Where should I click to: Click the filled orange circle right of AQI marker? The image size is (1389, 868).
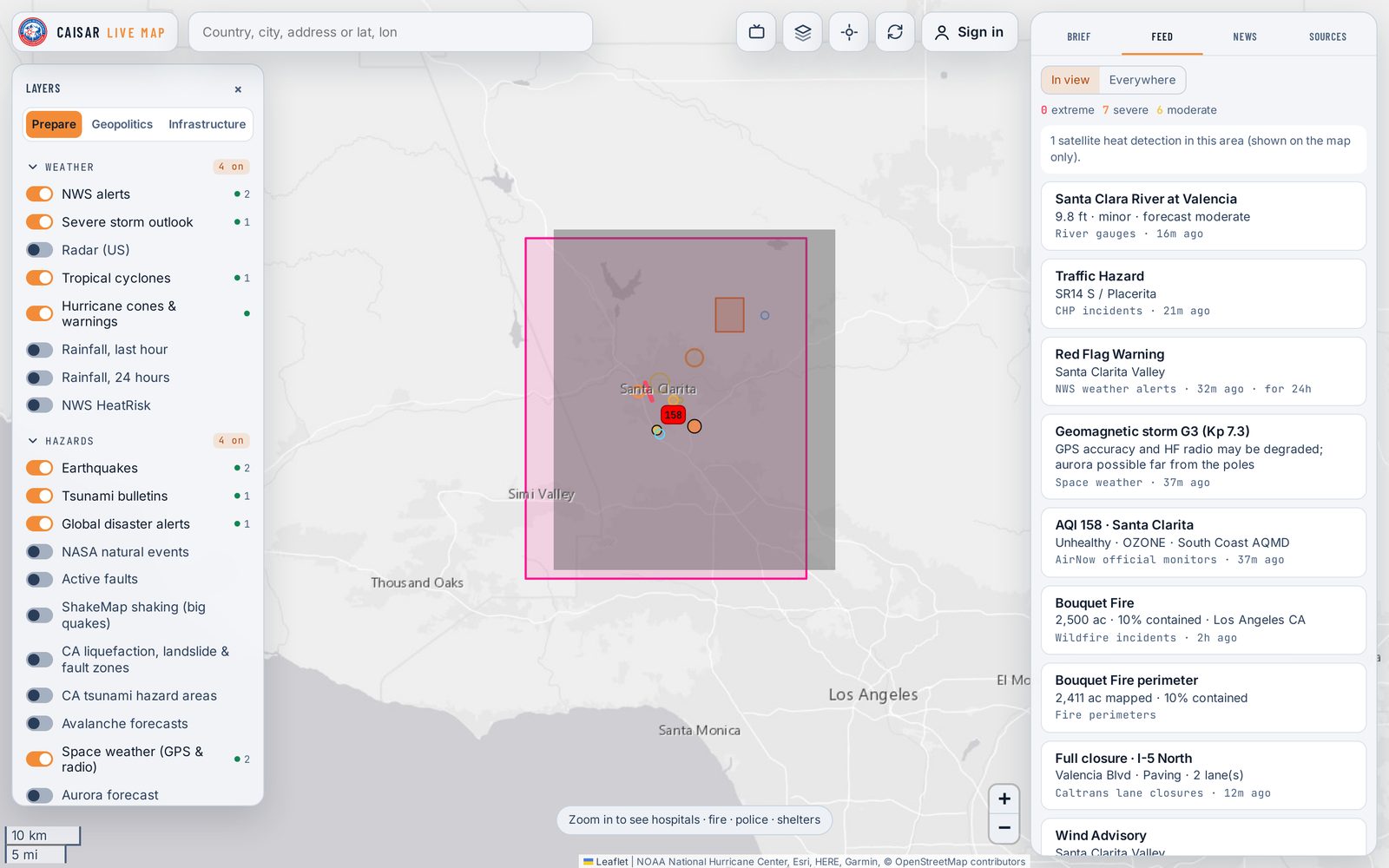pyautogui.click(x=694, y=426)
